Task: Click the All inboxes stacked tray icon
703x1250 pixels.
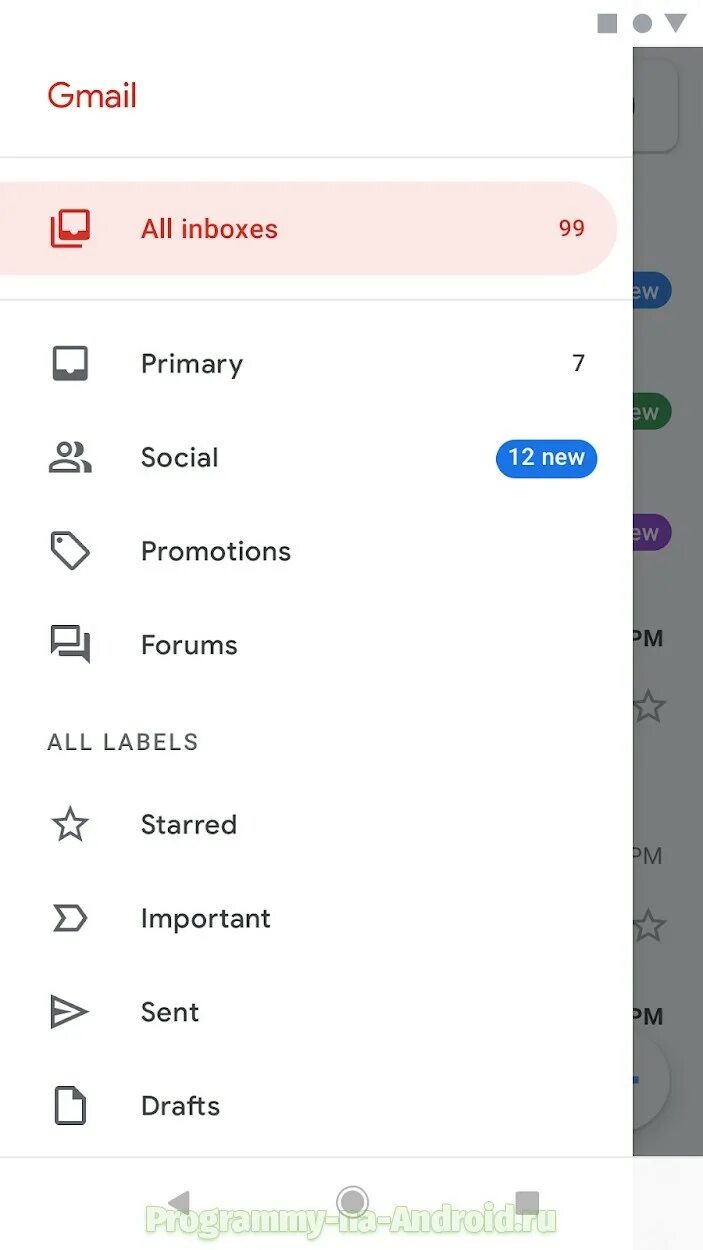Action: [x=70, y=229]
